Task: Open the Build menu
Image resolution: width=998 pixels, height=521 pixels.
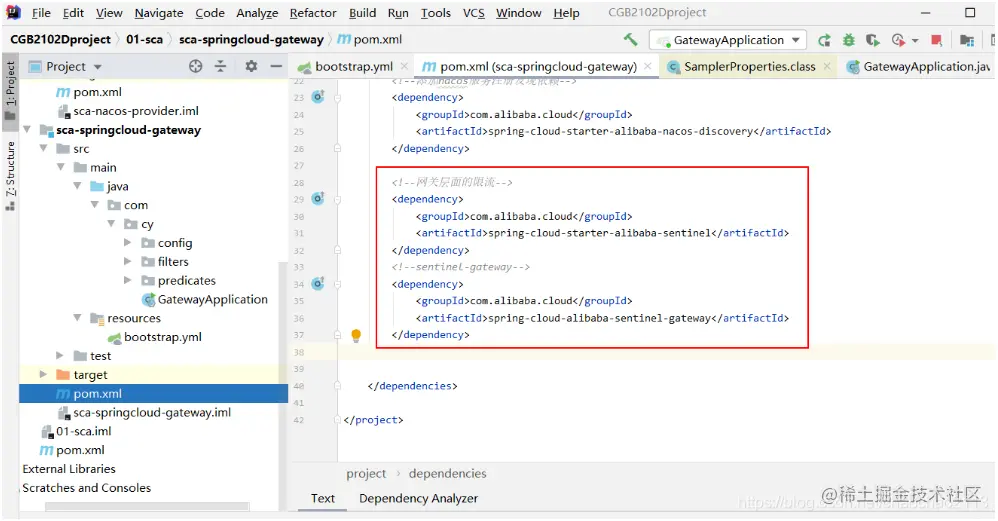Action: [x=362, y=13]
